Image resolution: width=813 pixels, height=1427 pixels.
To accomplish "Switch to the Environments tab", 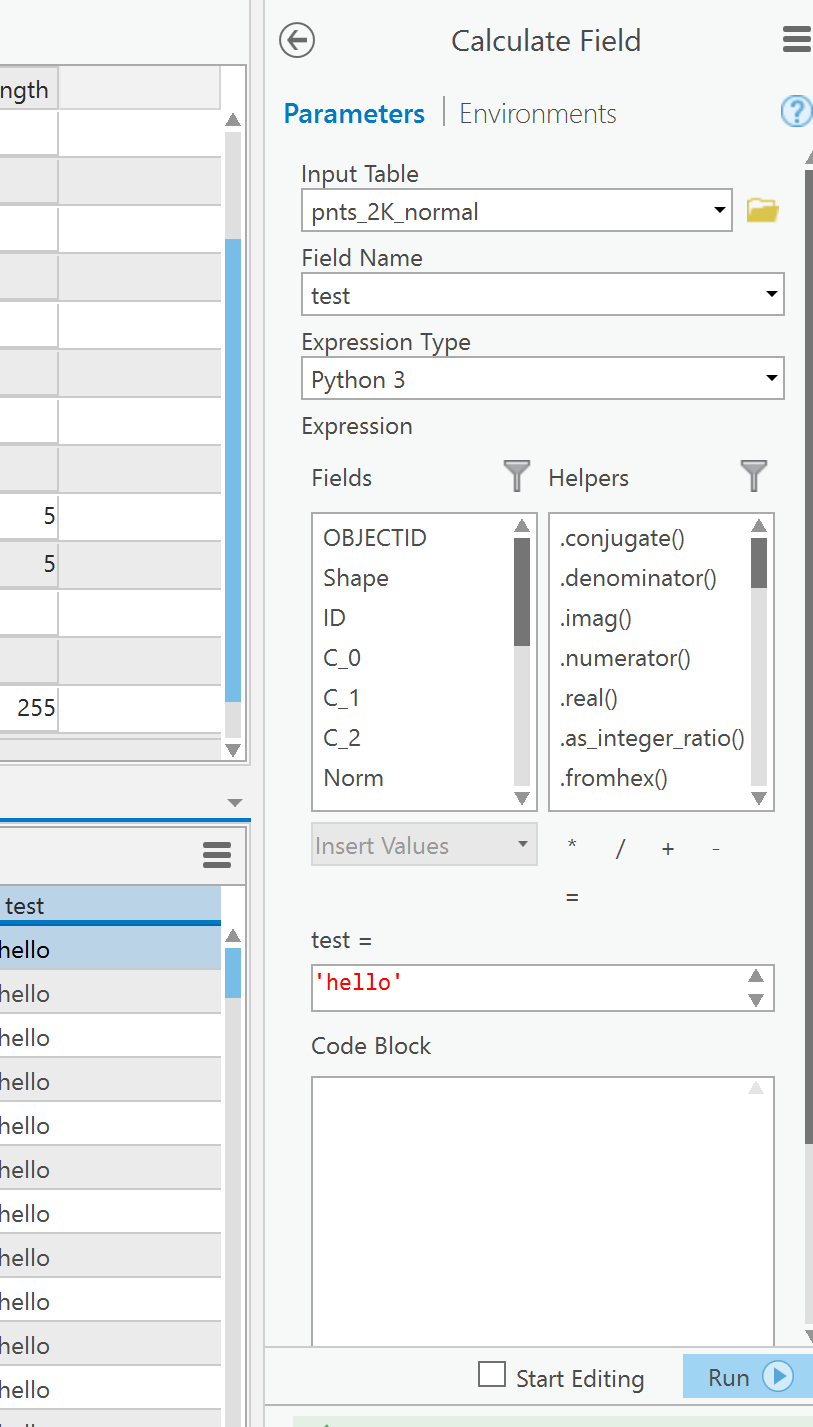I will point(537,114).
